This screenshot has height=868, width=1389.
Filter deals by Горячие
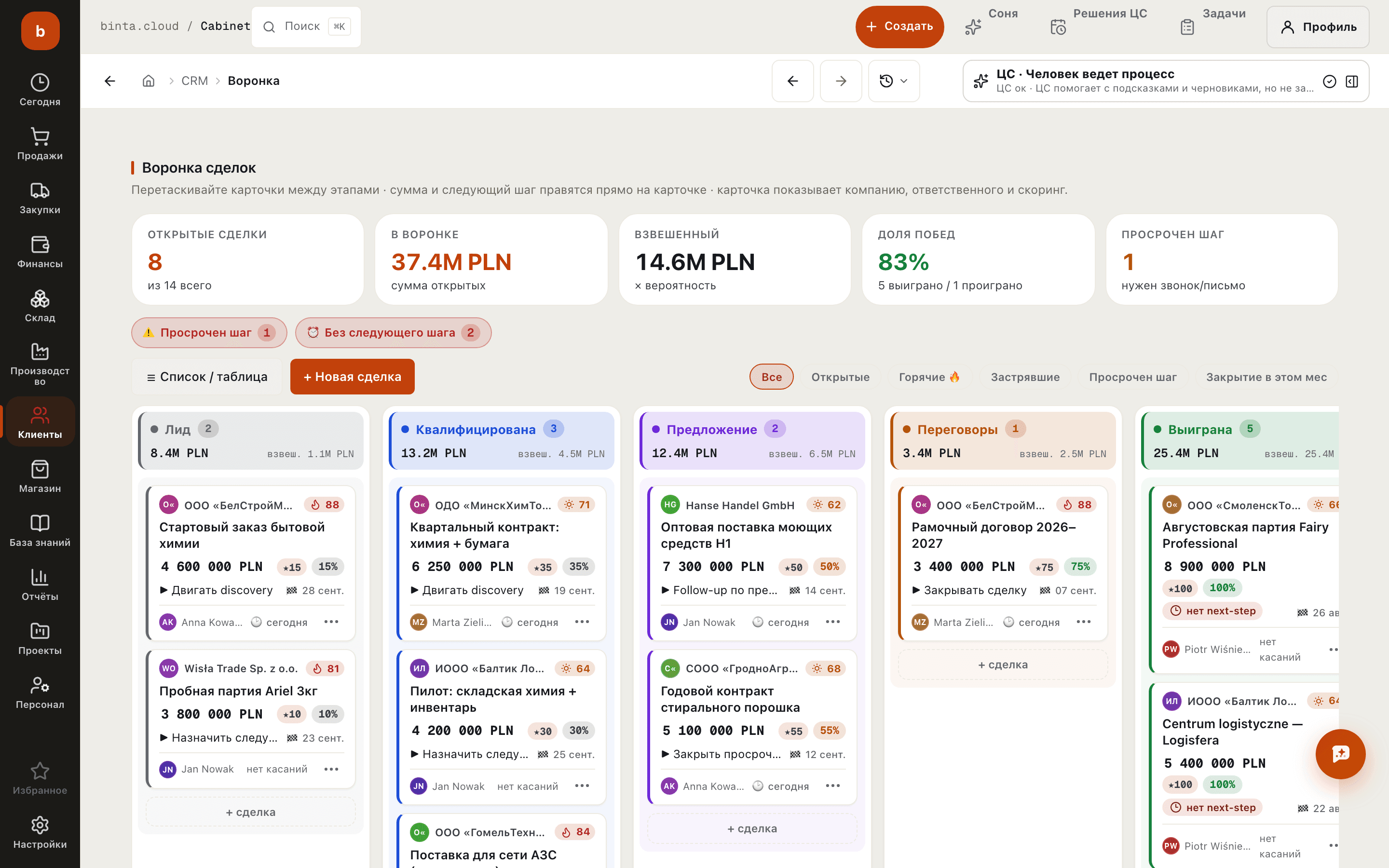[929, 377]
